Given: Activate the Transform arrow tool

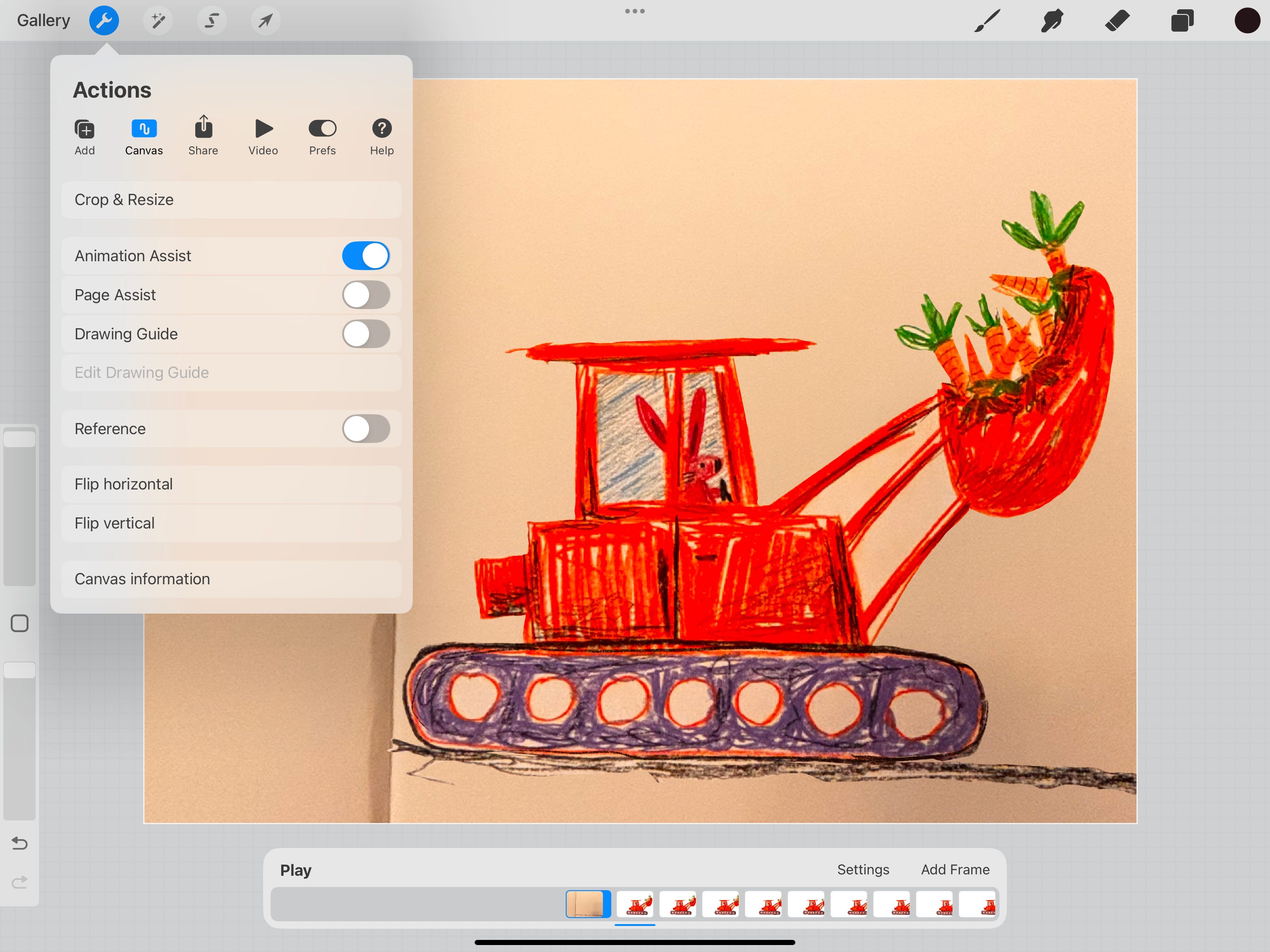Looking at the screenshot, I should tap(265, 20).
